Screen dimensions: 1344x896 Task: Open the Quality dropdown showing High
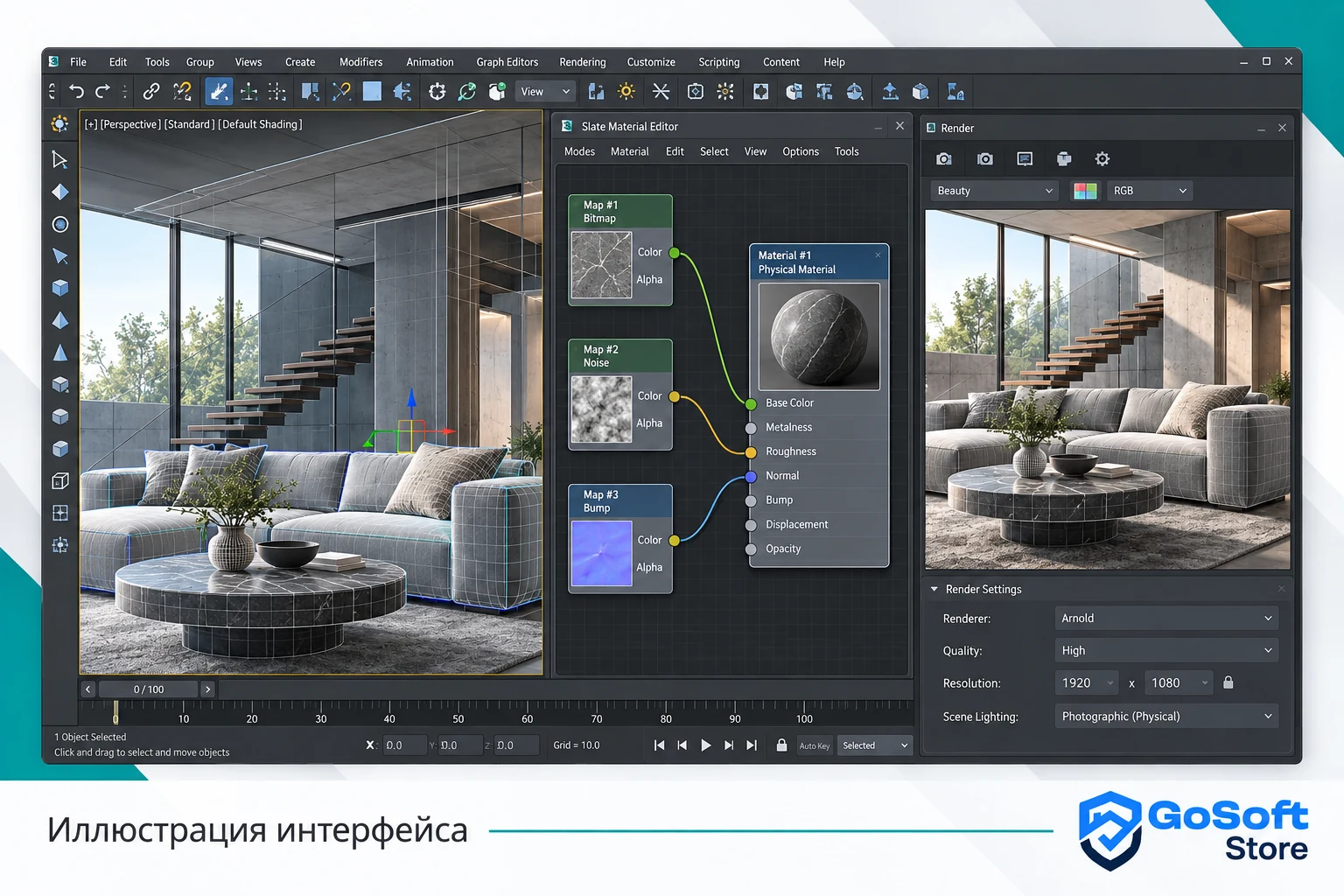pyautogui.click(x=1166, y=650)
